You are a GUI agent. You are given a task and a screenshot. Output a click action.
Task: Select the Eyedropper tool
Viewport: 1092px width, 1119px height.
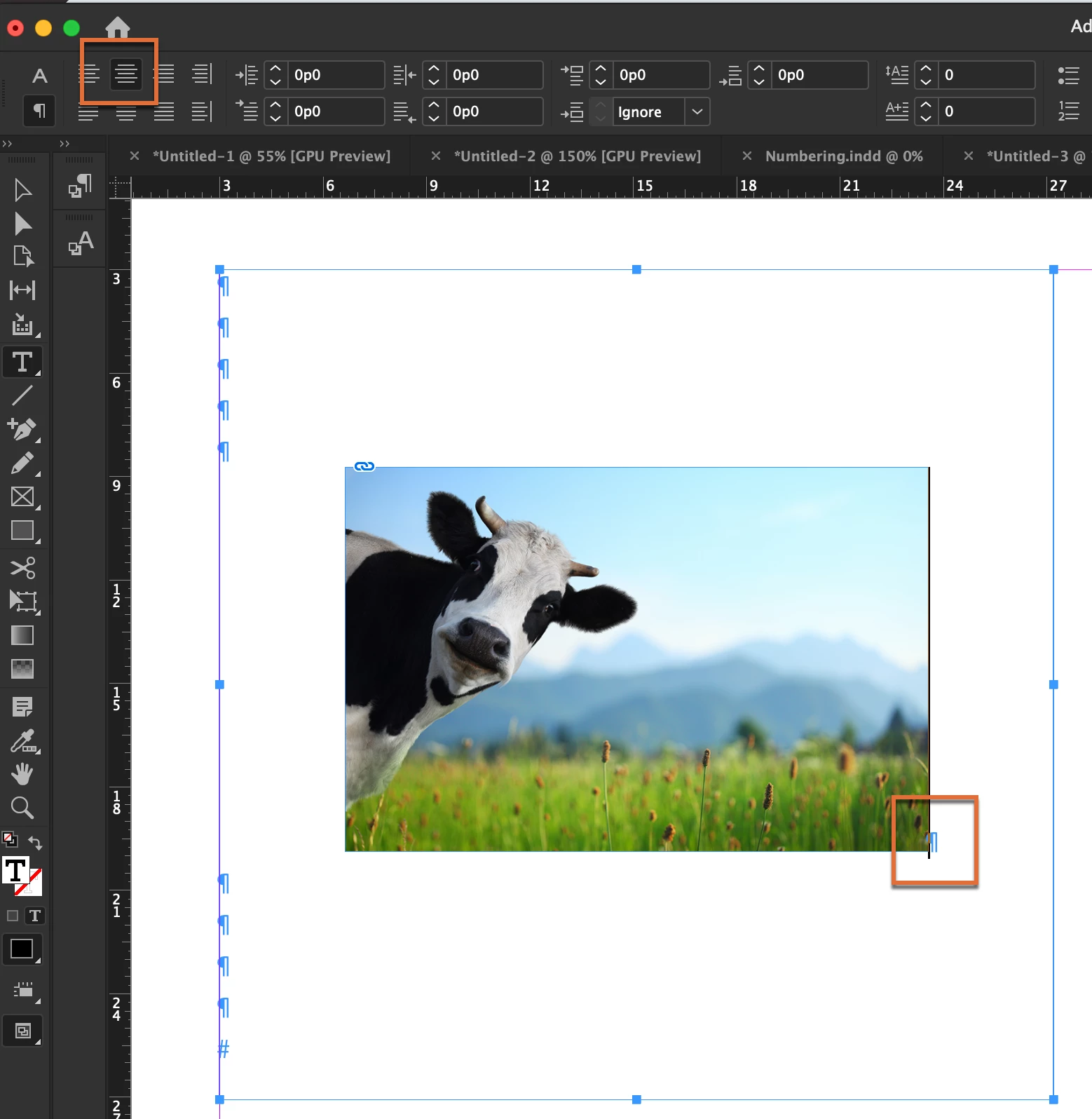pos(24,741)
